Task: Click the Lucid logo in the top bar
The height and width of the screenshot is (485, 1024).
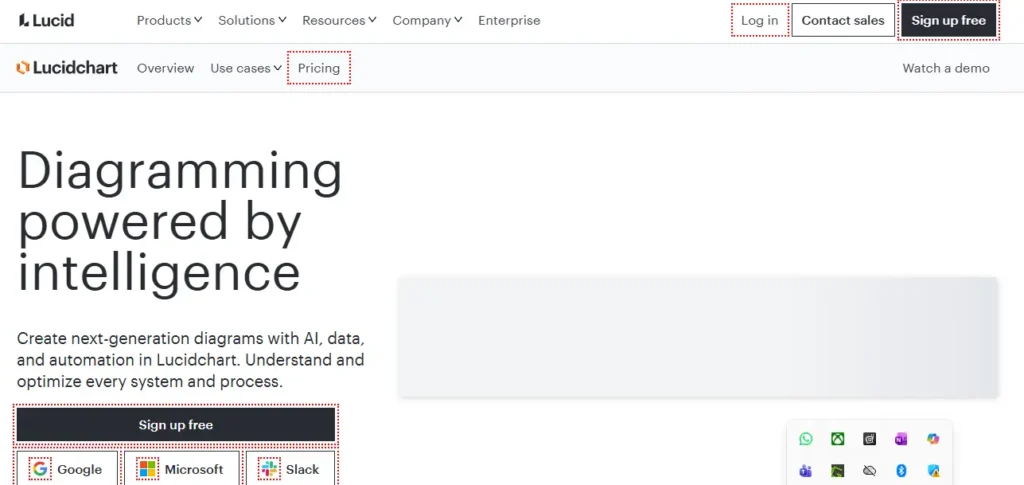Action: point(46,20)
